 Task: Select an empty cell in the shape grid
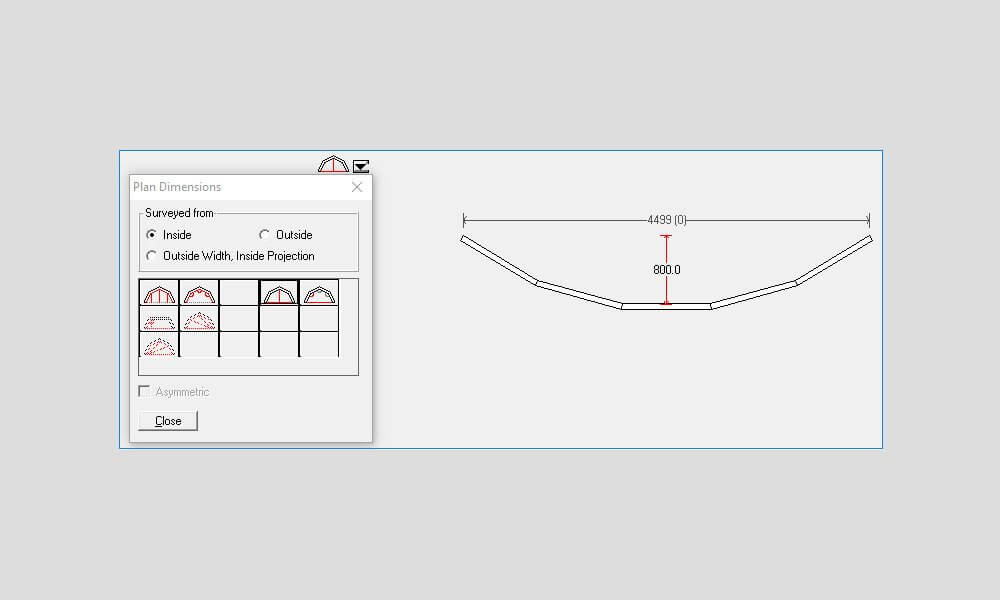[238, 293]
